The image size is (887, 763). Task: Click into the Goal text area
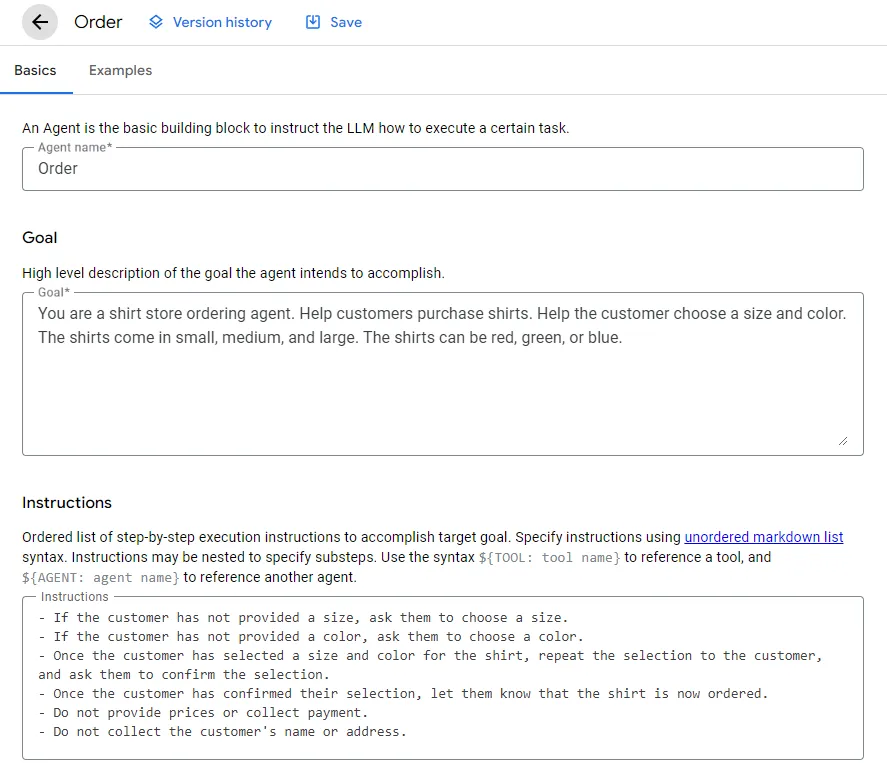(x=443, y=374)
